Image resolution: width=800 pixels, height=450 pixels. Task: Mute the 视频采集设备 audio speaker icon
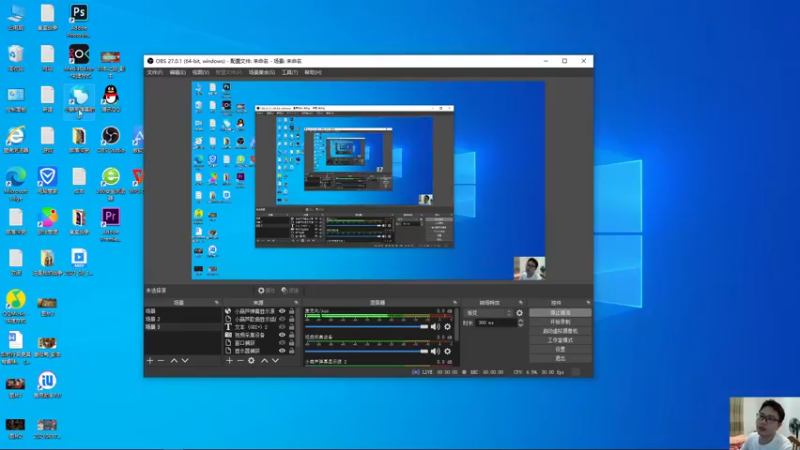tap(435, 351)
